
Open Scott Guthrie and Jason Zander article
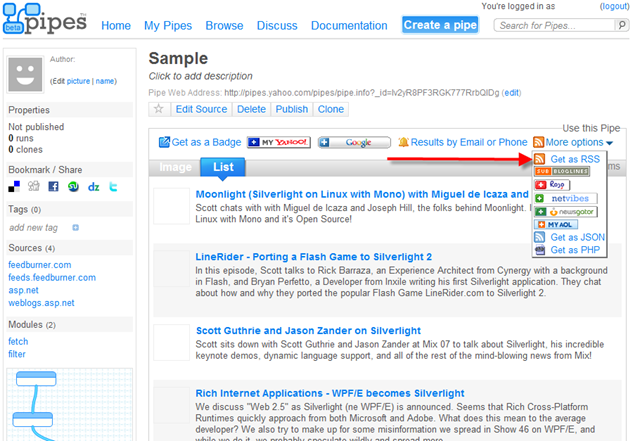(308, 331)
